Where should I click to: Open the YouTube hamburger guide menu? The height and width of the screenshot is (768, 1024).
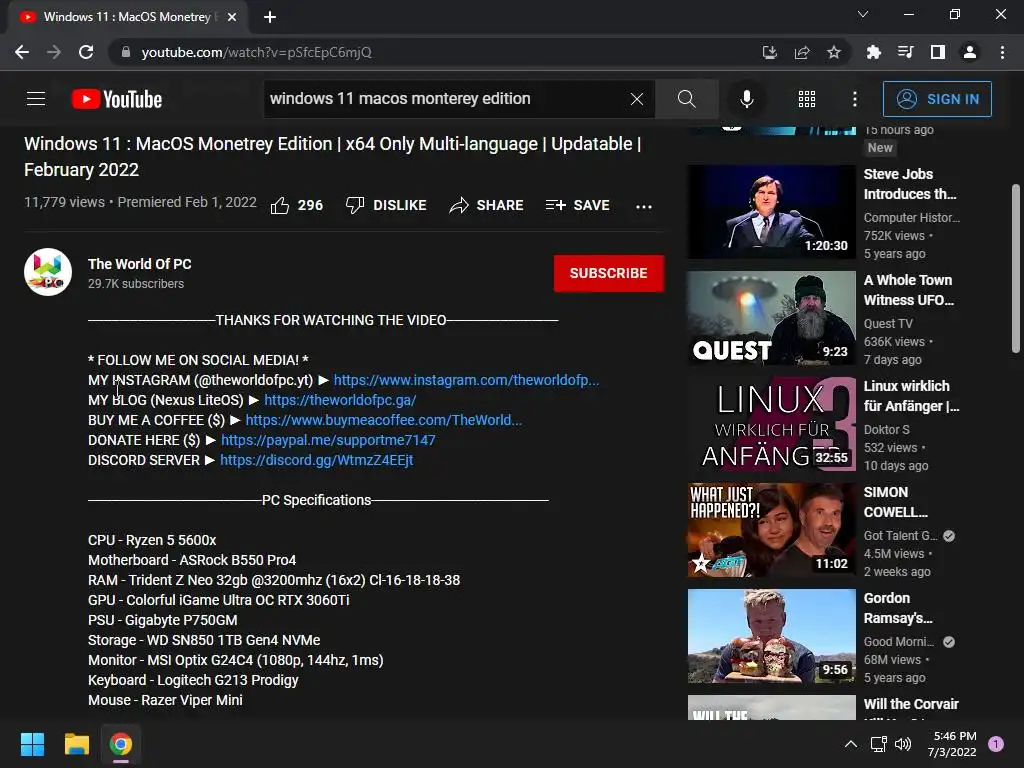coord(36,99)
